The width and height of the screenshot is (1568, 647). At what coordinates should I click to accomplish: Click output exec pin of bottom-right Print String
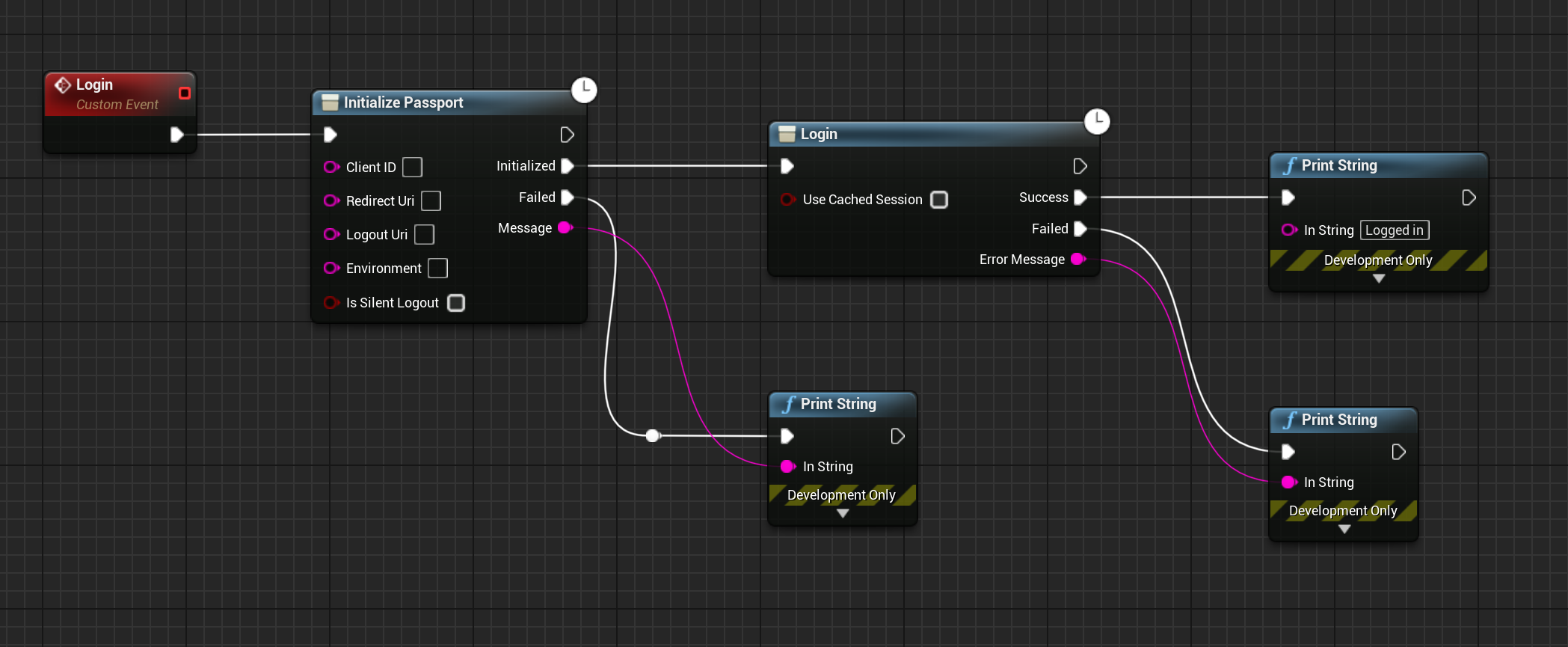[1398, 452]
